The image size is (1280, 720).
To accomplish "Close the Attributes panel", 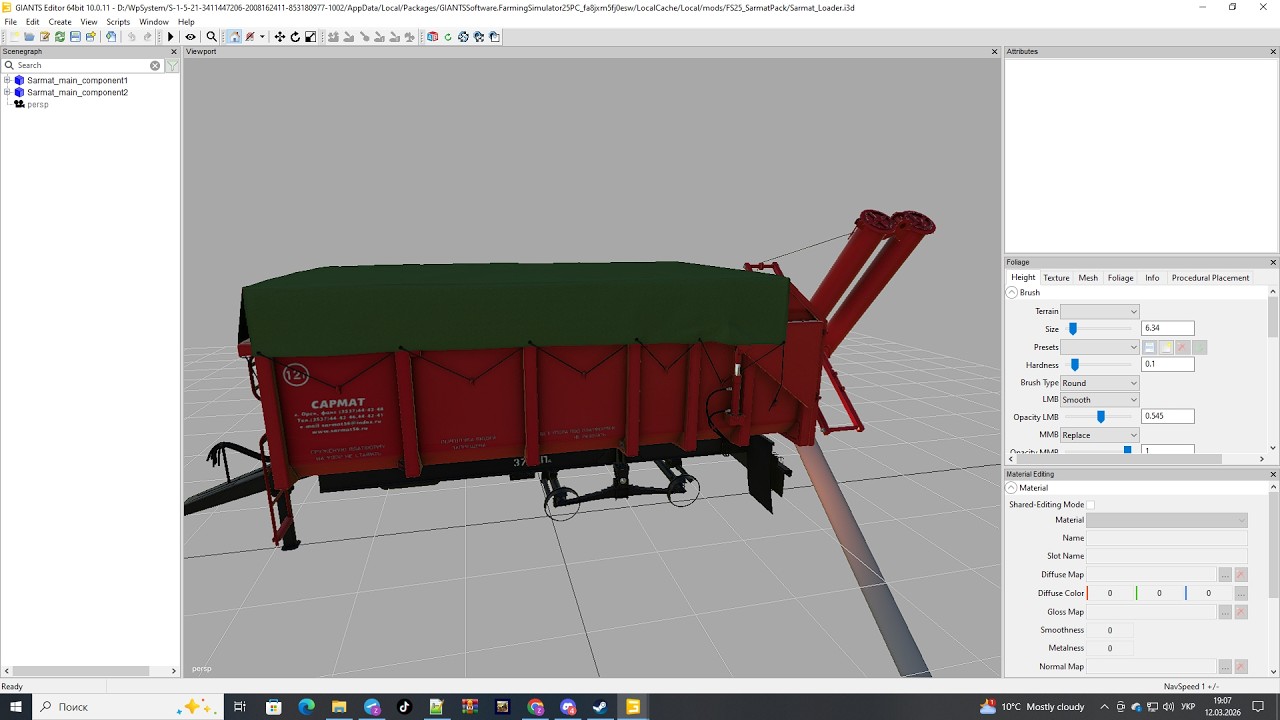I will coord(1273,51).
